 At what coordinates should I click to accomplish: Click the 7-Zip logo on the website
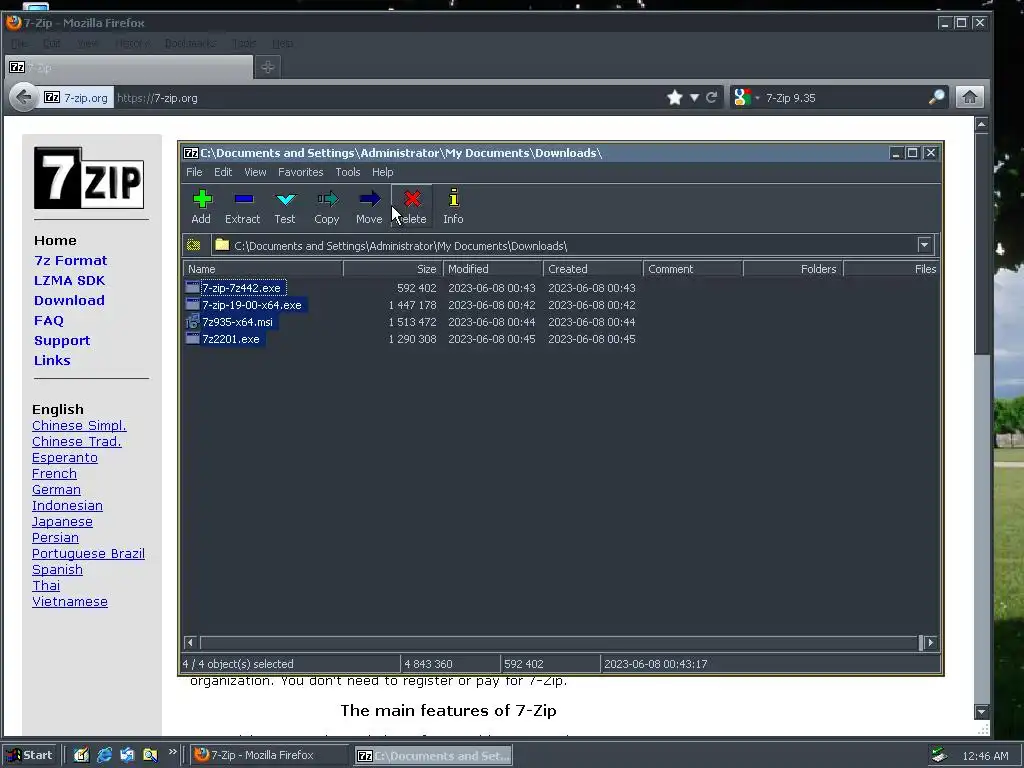pos(89,178)
